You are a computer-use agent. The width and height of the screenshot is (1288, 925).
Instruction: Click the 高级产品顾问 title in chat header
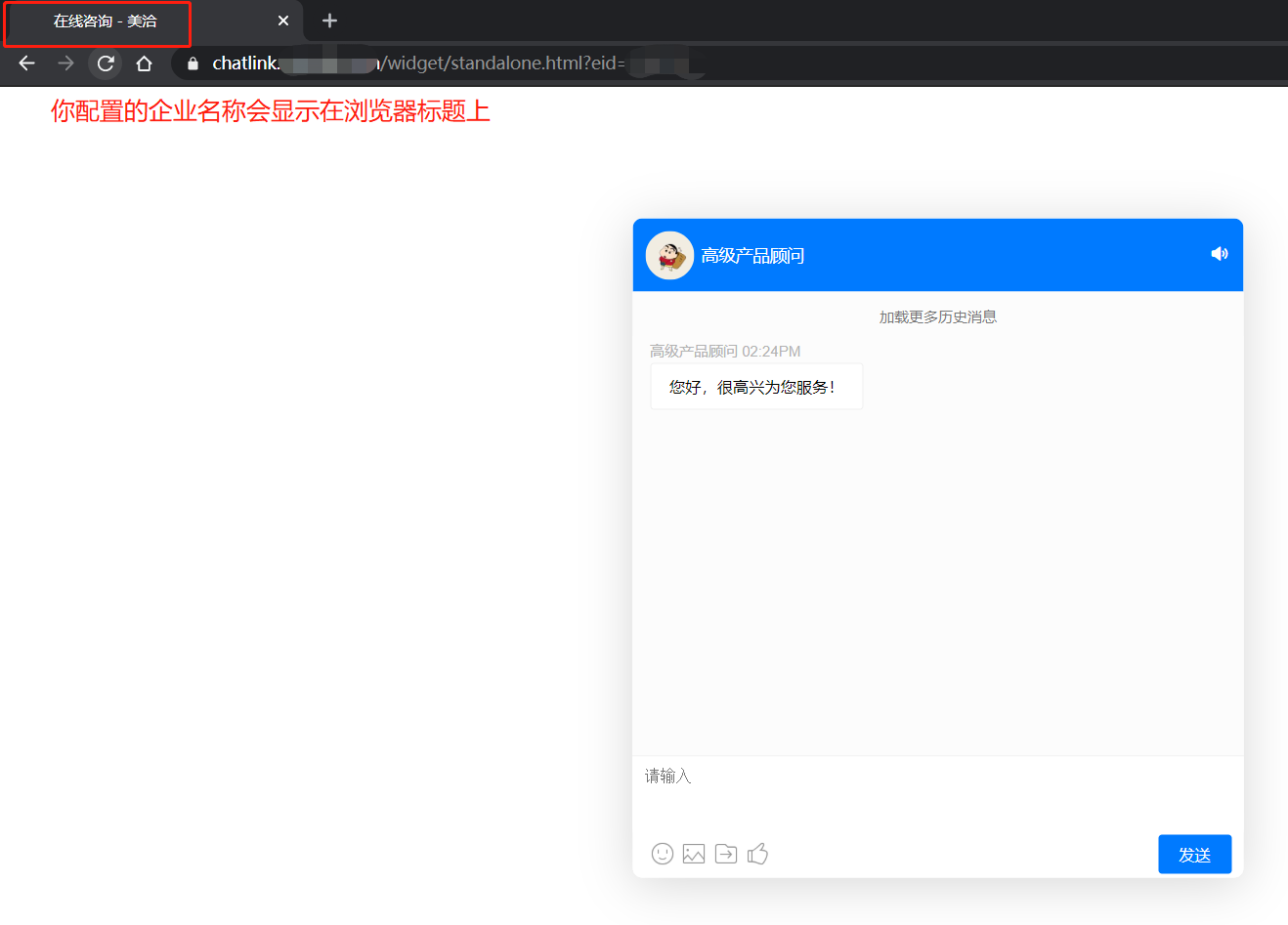(x=752, y=256)
